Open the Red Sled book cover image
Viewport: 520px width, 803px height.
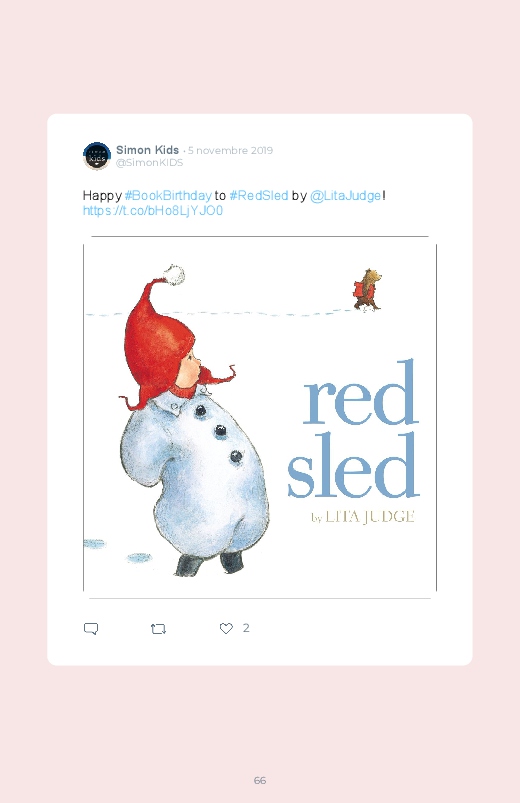(260, 417)
